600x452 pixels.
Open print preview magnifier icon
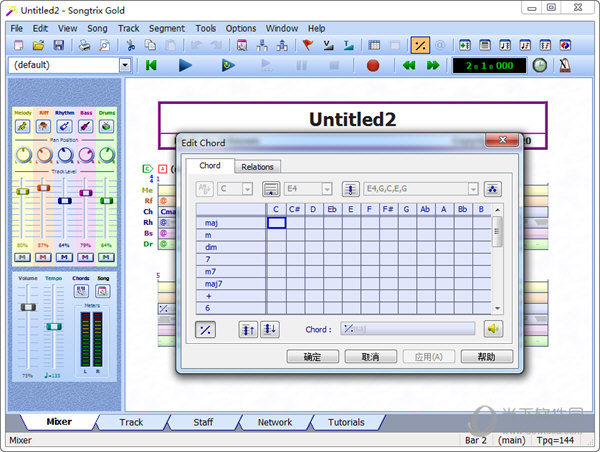pos(104,46)
